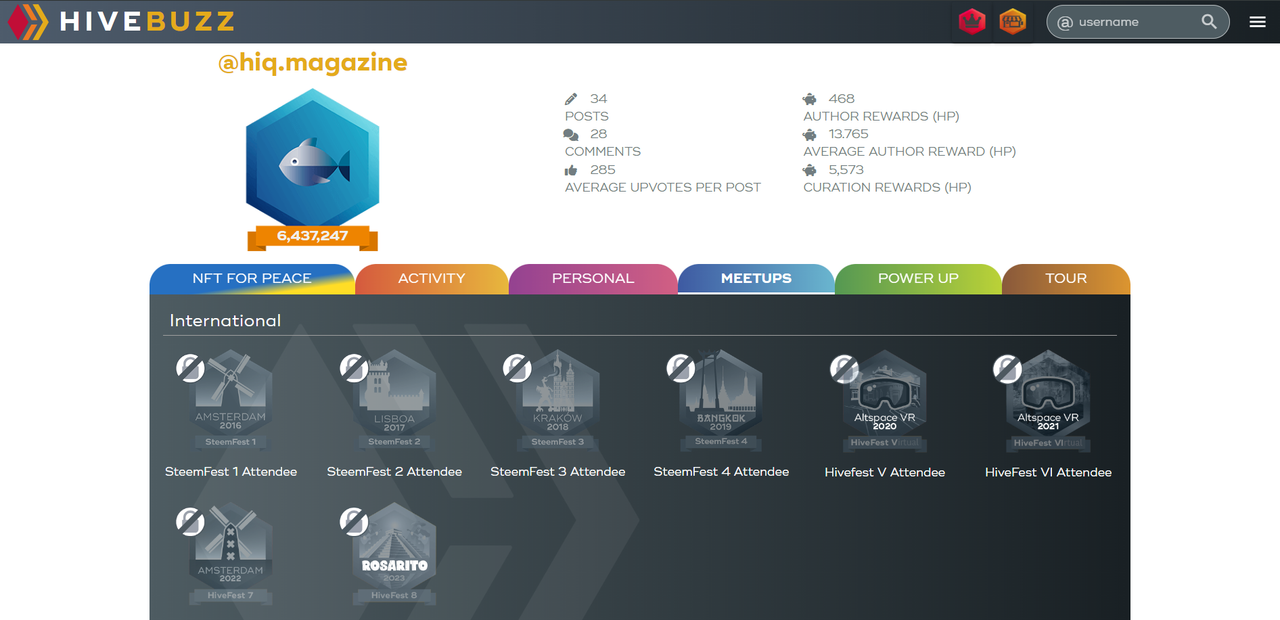This screenshot has height=620, width=1280.
Task: Click the Bangkok 2019 SteemFest 4 badge
Action: point(721,402)
